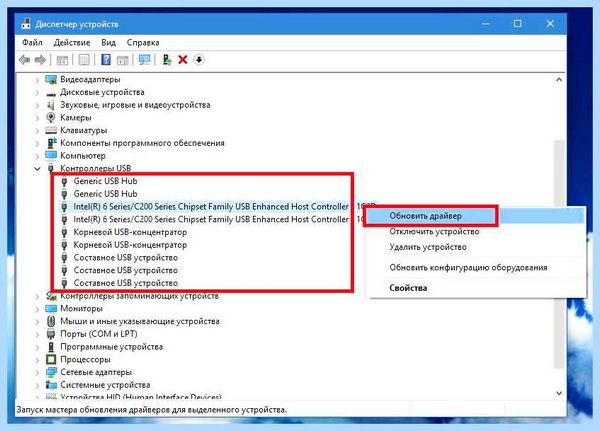Viewport: 600px width, 431px height.
Task: Select the Видеоадаптеры display adapter icon
Action: tap(51, 80)
